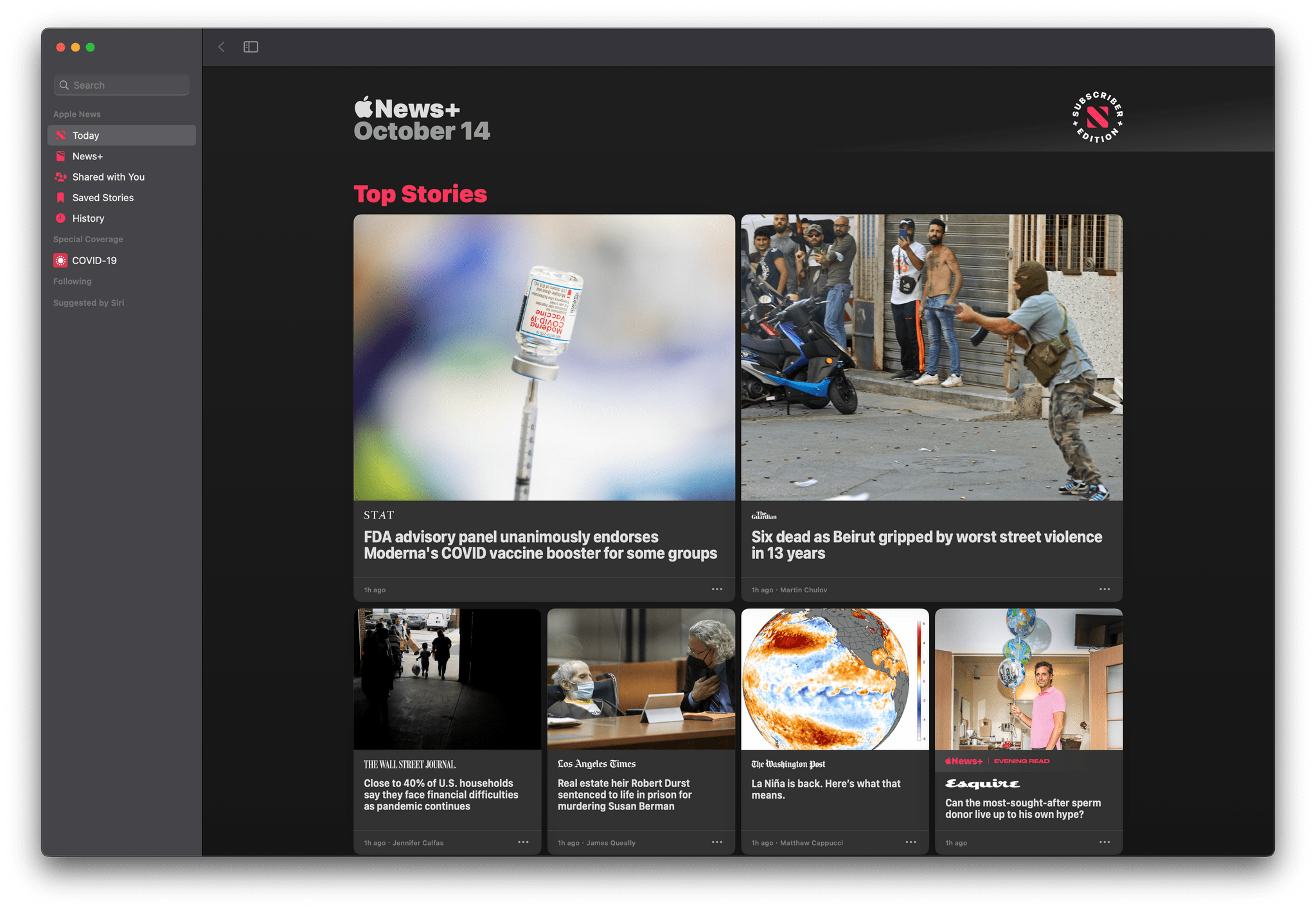Open the dark silhouettes street photo

click(x=447, y=679)
